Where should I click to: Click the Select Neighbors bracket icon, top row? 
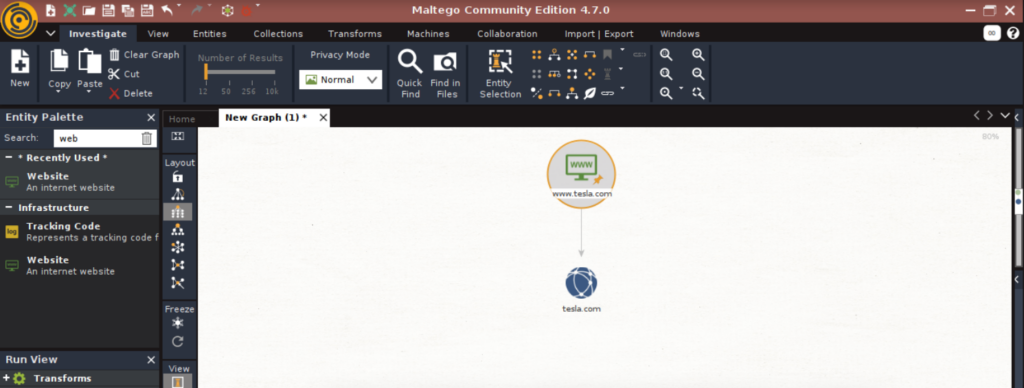coord(590,55)
